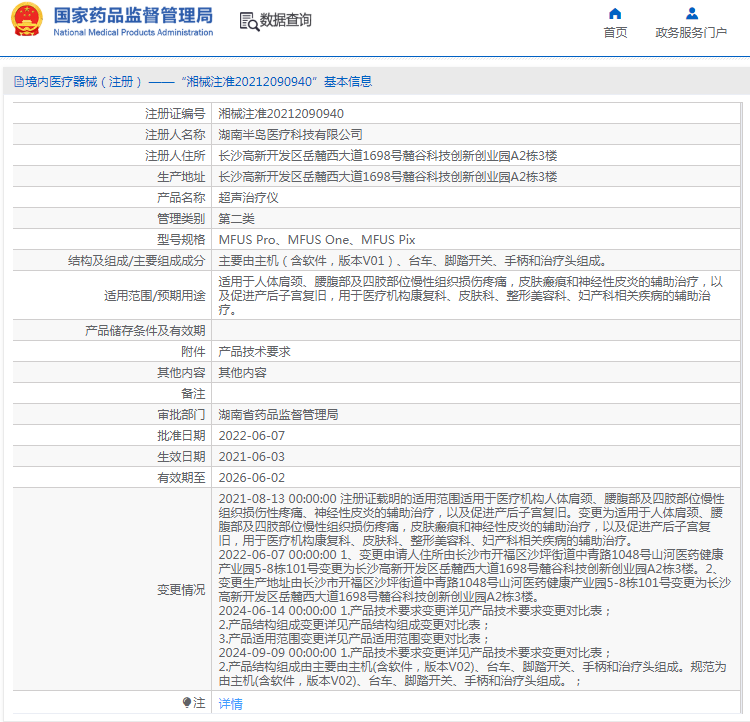Click the 型号规格 row label
750x722 pixels.
pyautogui.click(x=181, y=240)
